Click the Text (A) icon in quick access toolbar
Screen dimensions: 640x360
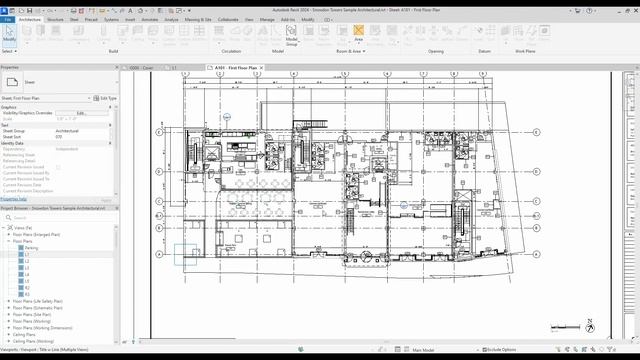coord(130,11)
